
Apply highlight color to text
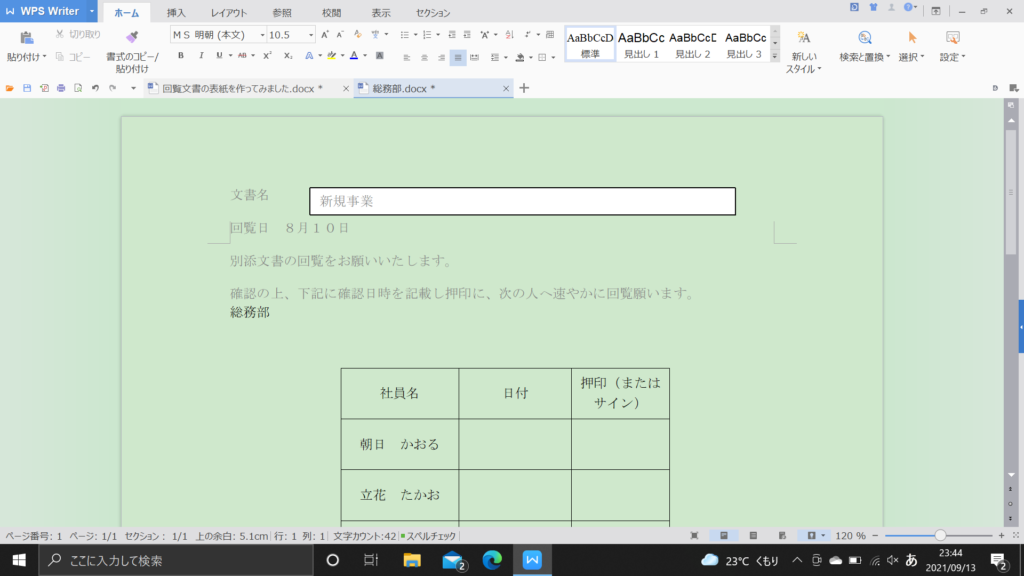(x=332, y=57)
